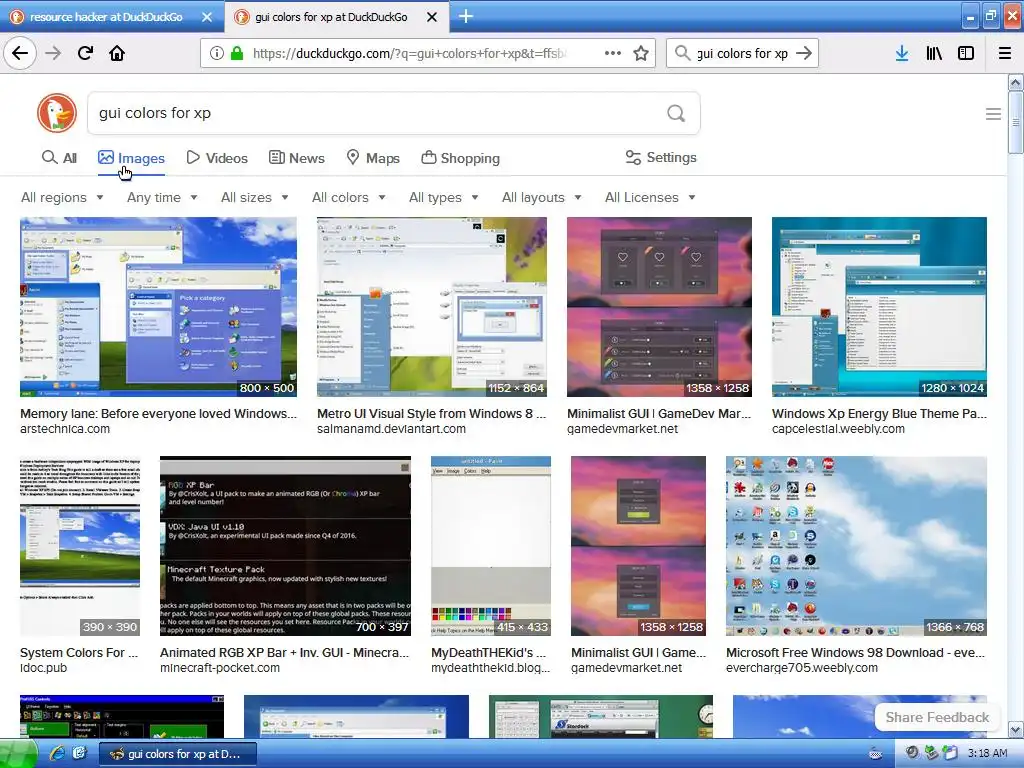The height and width of the screenshot is (768, 1024).
Task: Open Memory lane Windows XP image title
Action: pos(158,413)
